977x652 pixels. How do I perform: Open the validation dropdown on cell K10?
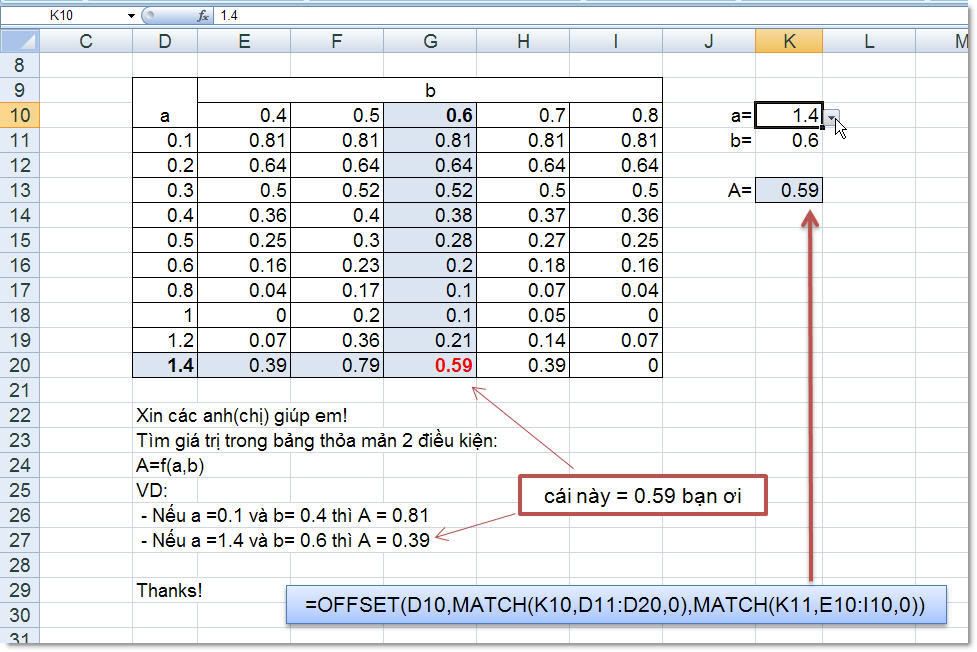pyautogui.click(x=831, y=118)
